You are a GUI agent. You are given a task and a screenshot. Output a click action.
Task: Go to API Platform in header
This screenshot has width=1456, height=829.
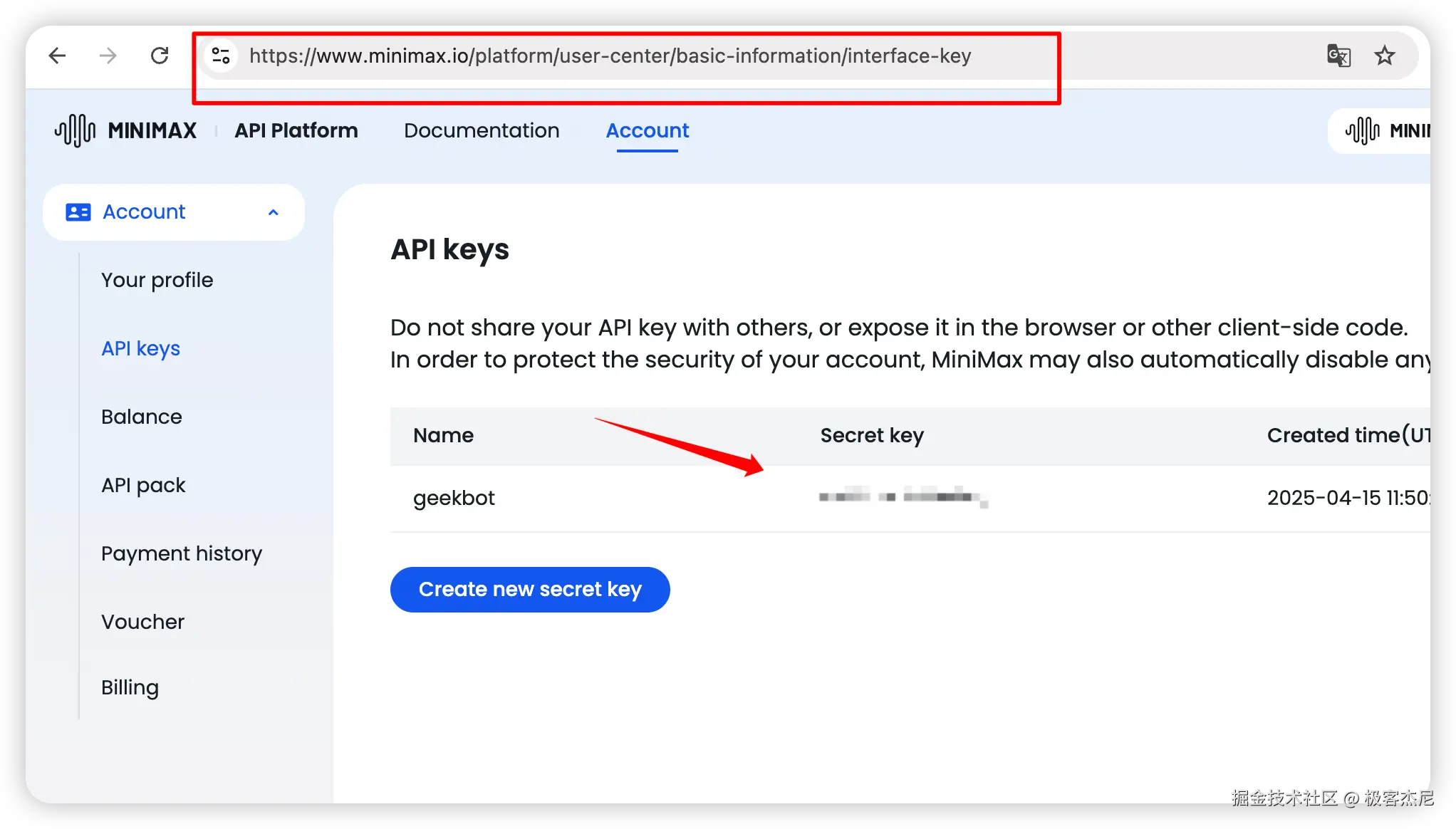coord(296,130)
